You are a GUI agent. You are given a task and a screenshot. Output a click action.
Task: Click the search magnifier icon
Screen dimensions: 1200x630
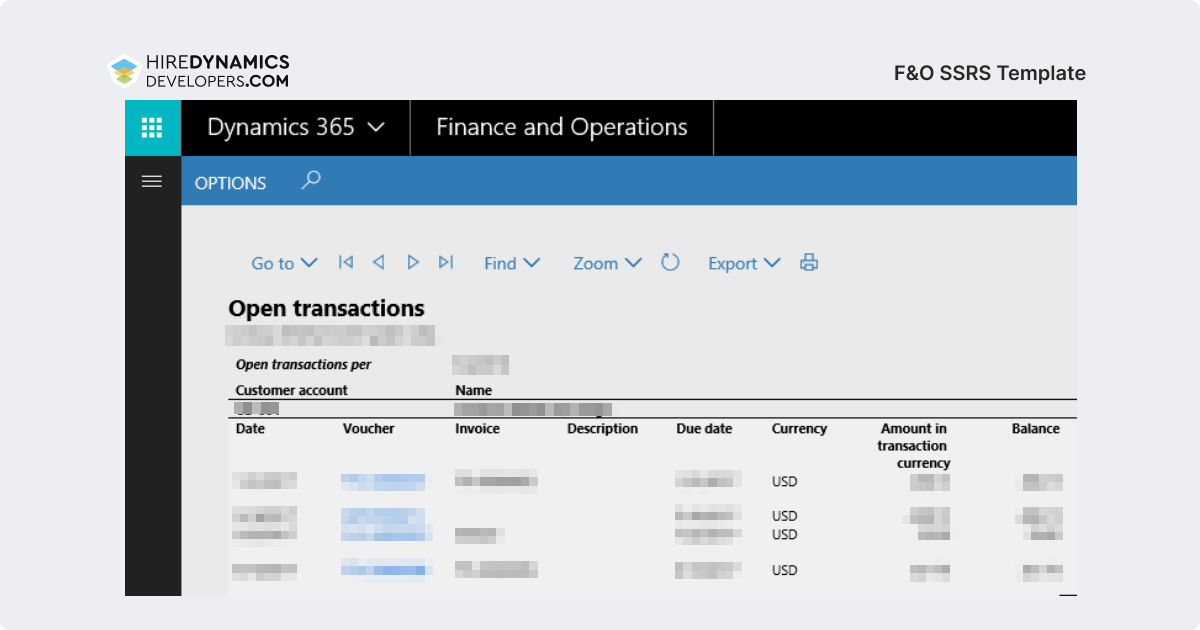311,181
